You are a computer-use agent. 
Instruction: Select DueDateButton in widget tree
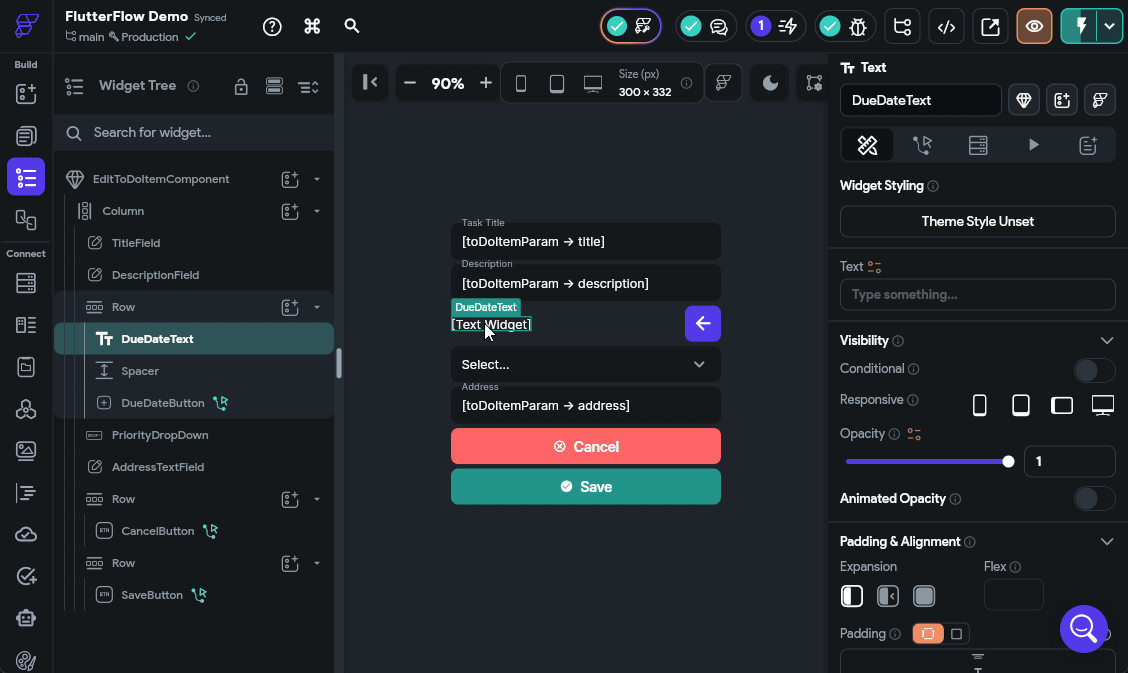[163, 403]
